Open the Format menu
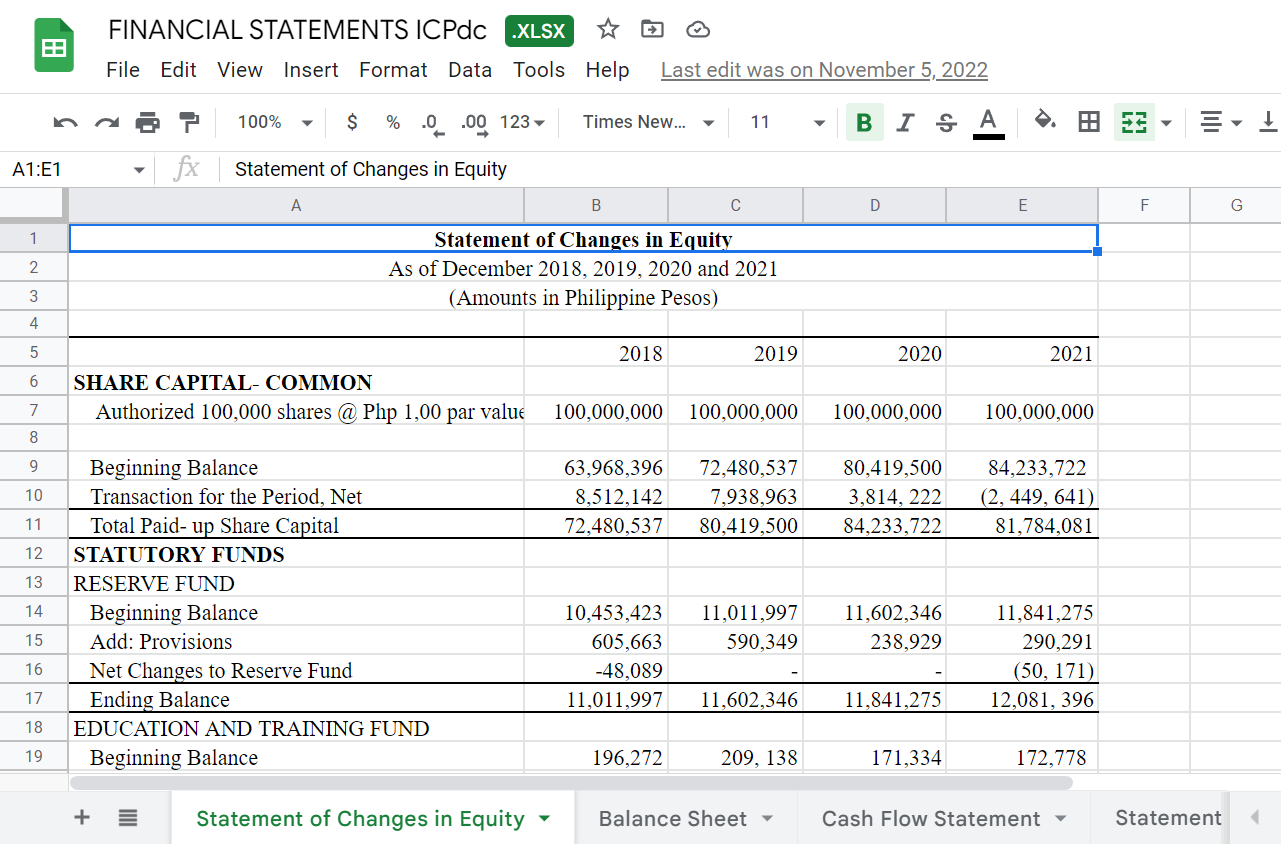 point(393,70)
